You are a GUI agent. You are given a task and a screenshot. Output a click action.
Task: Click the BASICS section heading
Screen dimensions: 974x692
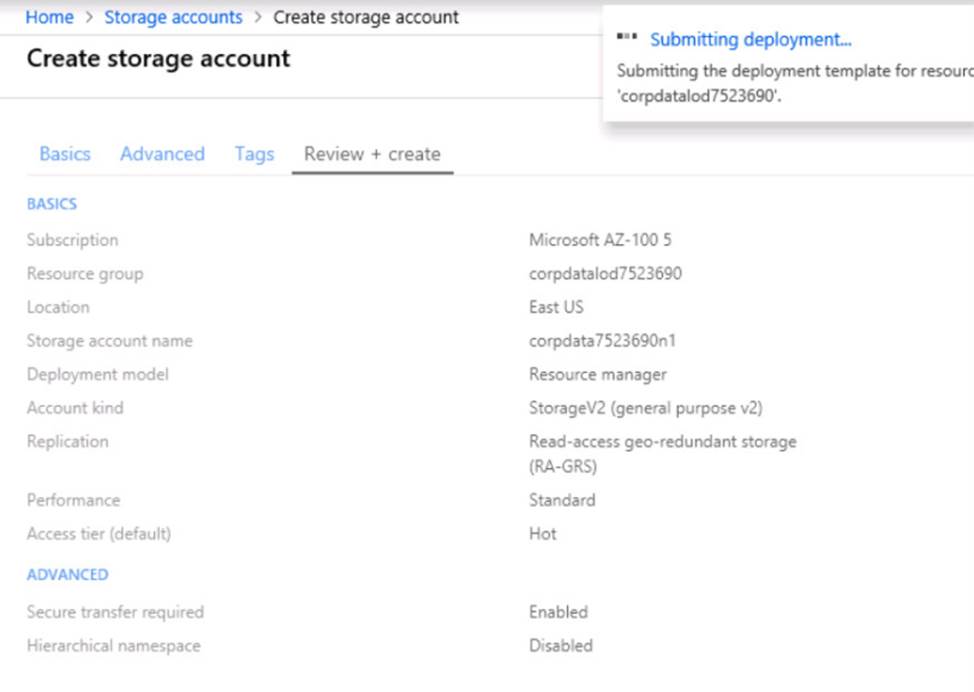coord(52,204)
